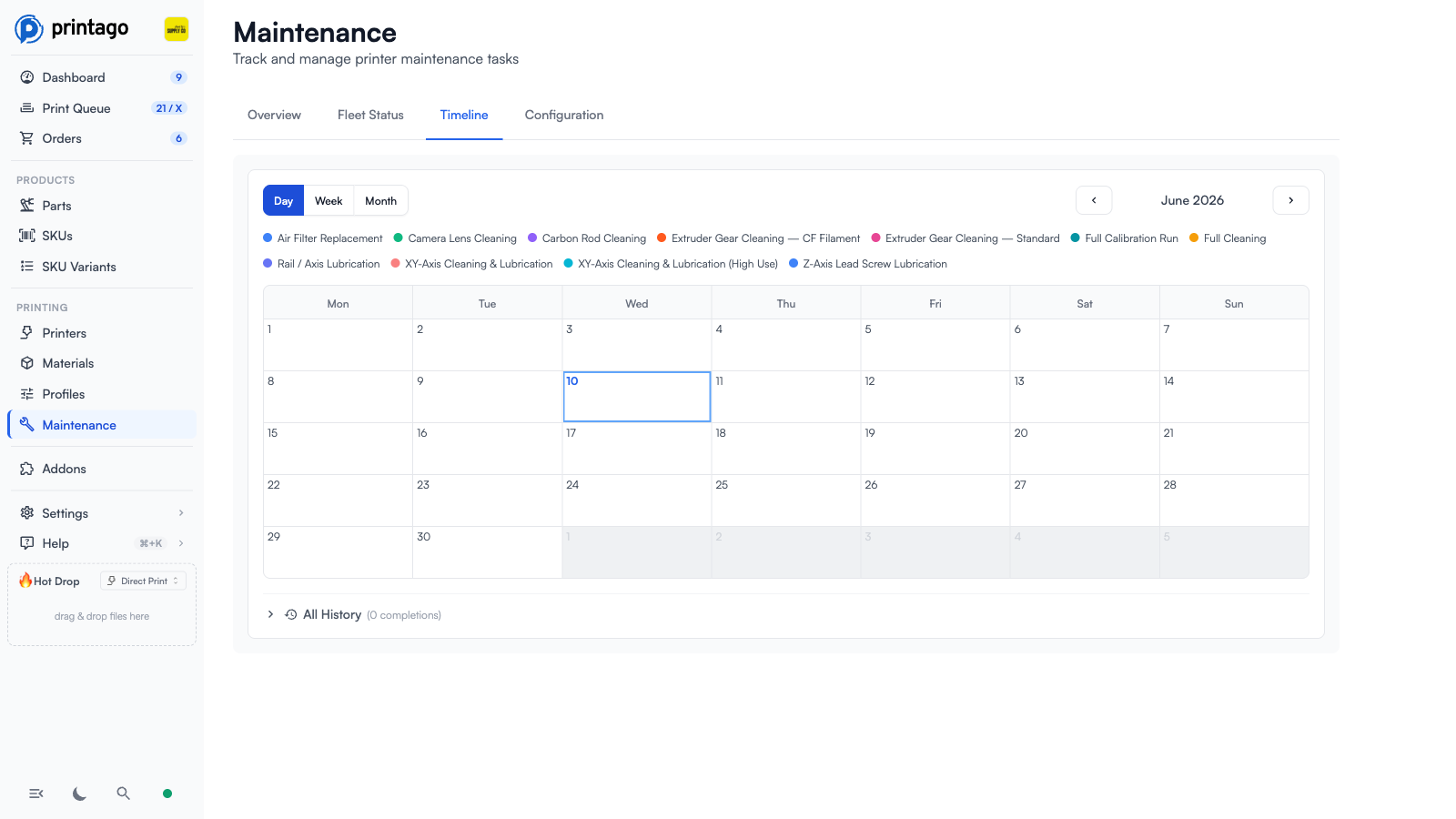Image resolution: width=1456 pixels, height=819 pixels.
Task: Go to Printers page
Action: (x=102, y=333)
